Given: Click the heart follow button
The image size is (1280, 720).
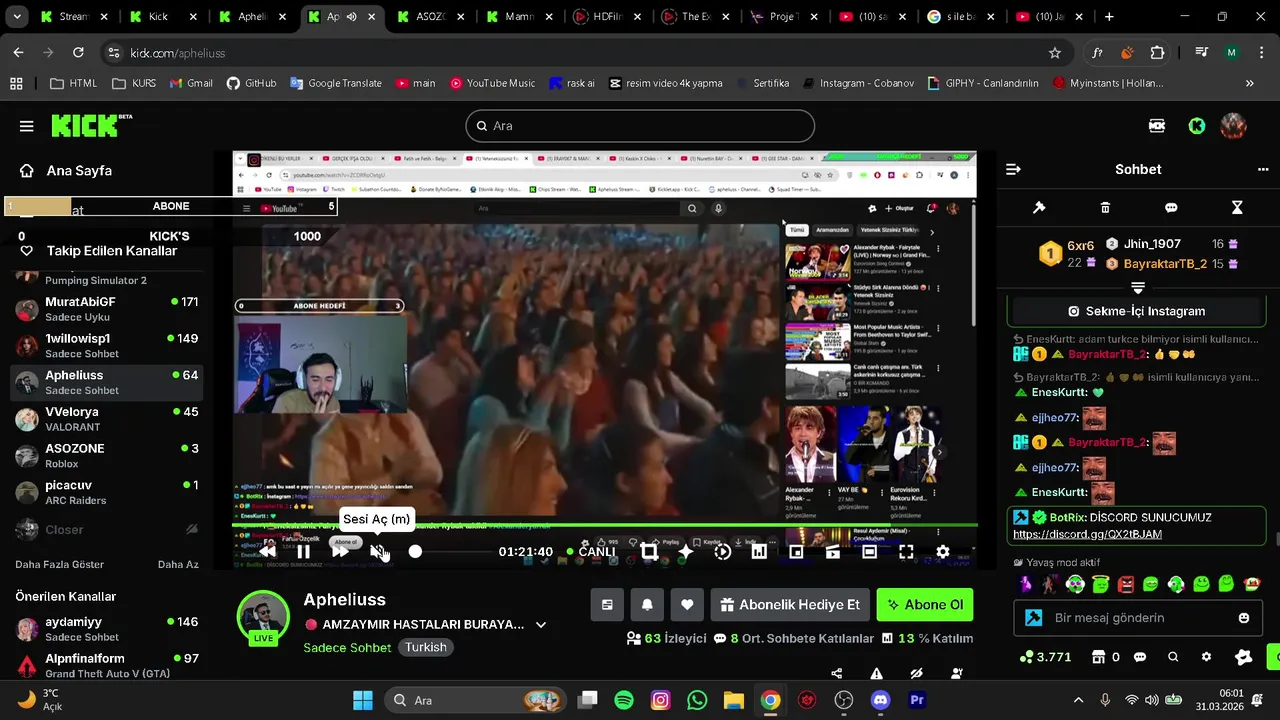Looking at the screenshot, I should point(687,604).
